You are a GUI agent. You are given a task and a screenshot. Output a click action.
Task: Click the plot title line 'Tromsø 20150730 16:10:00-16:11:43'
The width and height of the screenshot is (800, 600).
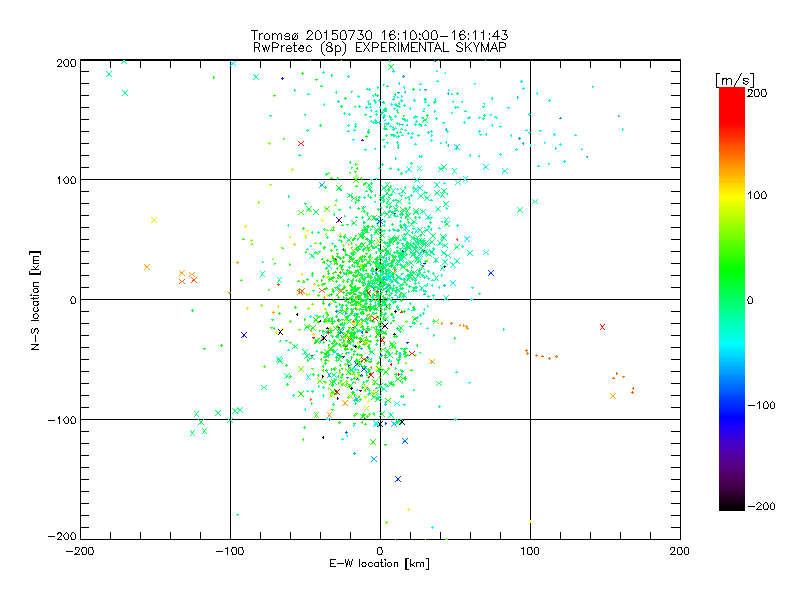(380, 35)
